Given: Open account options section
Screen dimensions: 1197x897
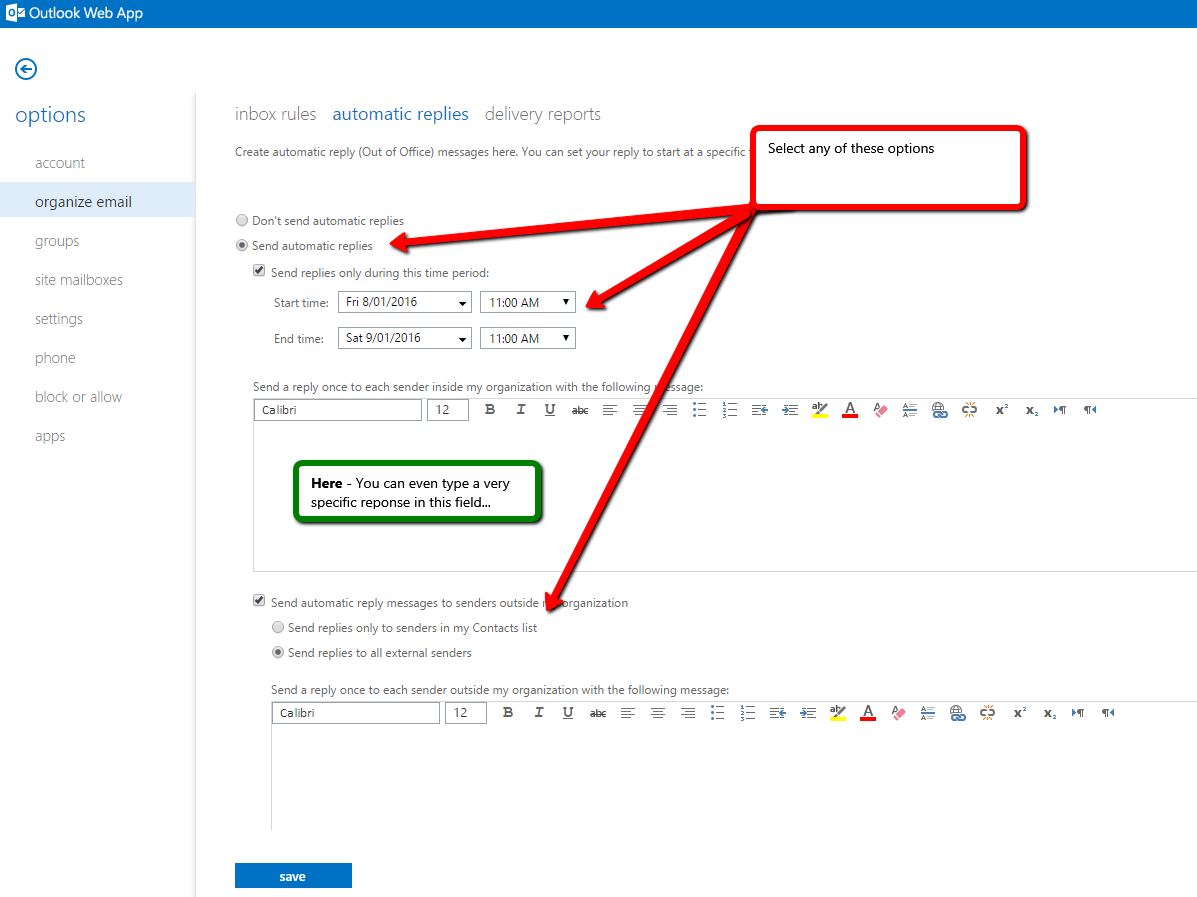Looking at the screenshot, I should click(x=60, y=163).
